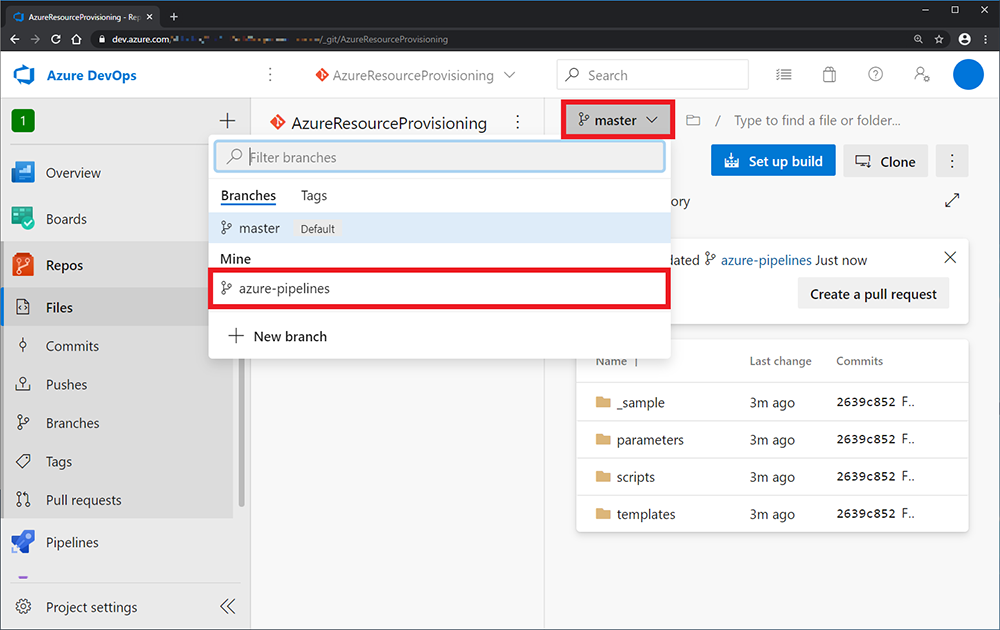
Task: Click the Azure DevOps logo icon
Action: 24,75
